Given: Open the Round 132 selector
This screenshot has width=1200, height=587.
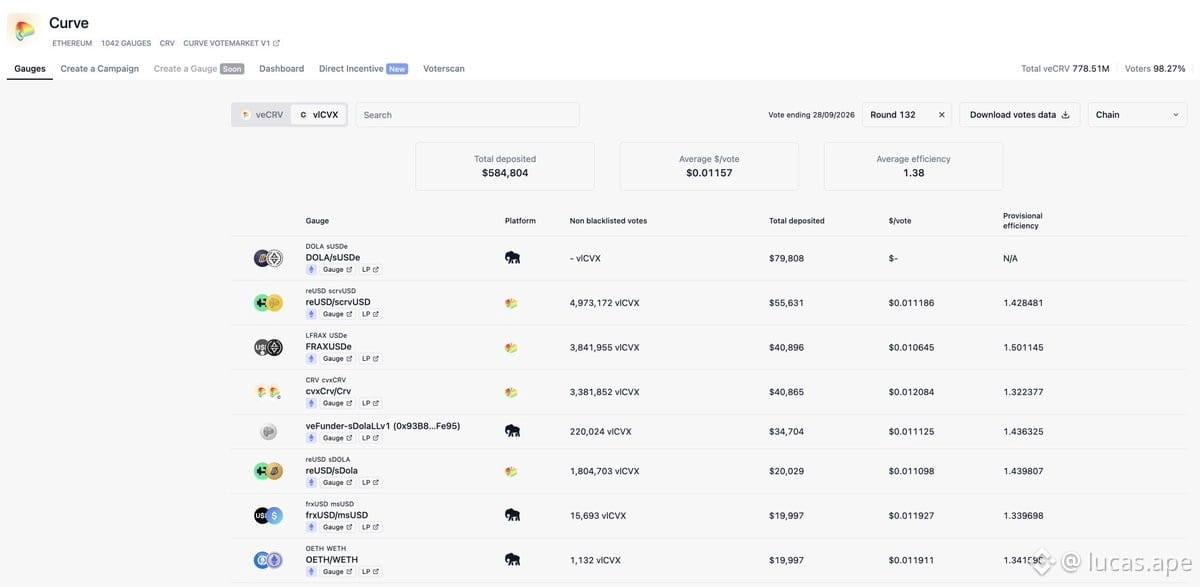Looking at the screenshot, I should pos(907,115).
